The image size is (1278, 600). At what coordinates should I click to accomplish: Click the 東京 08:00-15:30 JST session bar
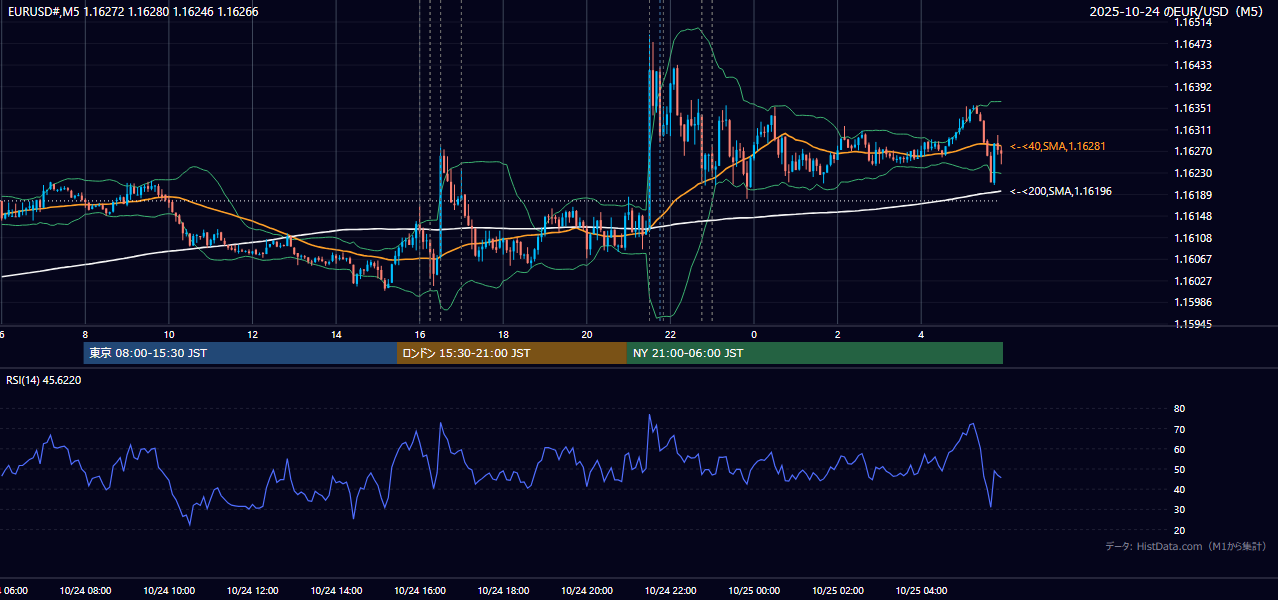[x=240, y=353]
